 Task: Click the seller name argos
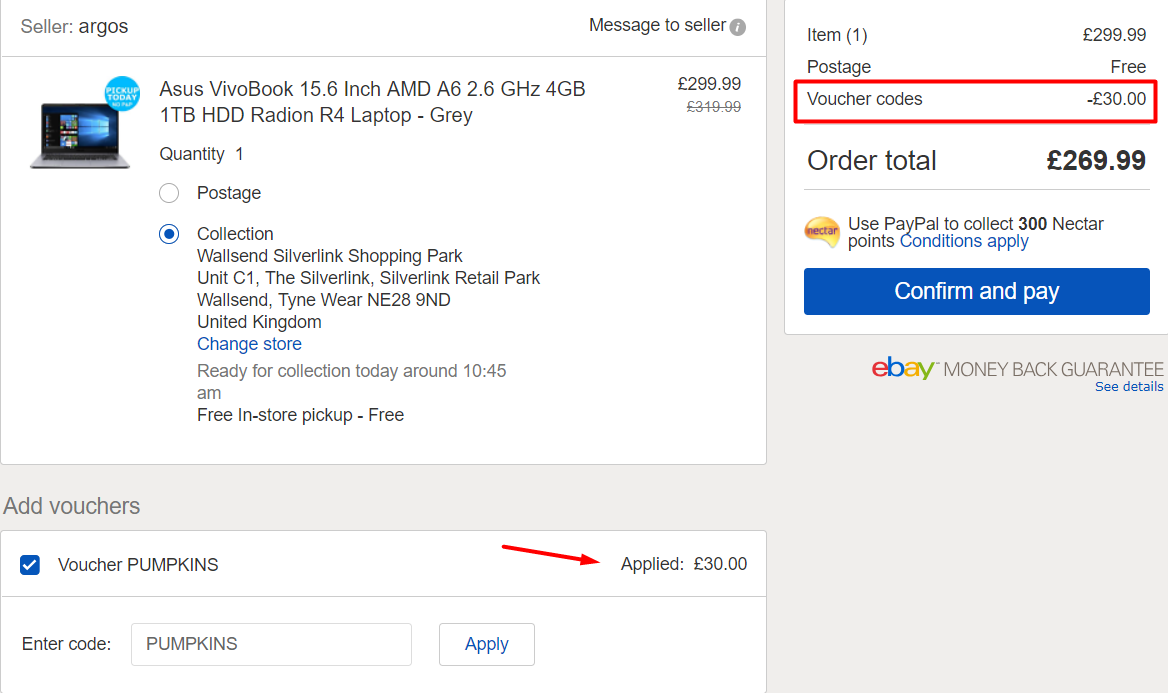coord(104,27)
